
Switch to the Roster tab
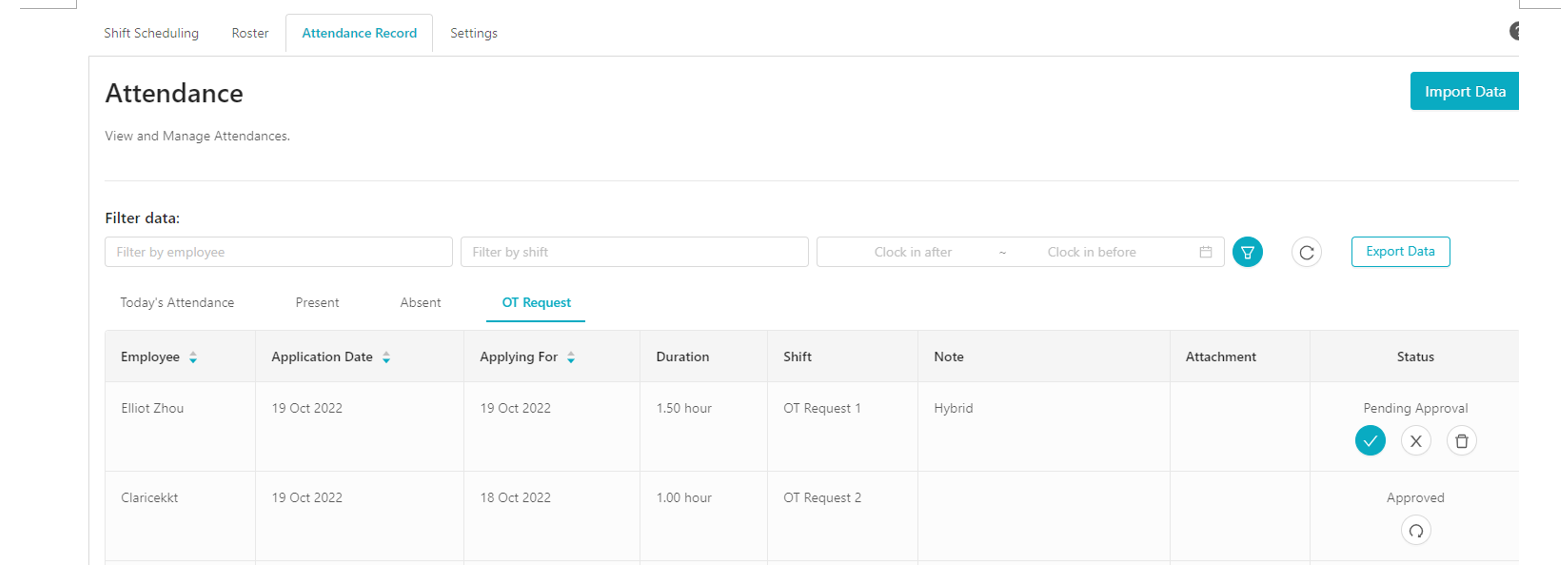(x=250, y=33)
